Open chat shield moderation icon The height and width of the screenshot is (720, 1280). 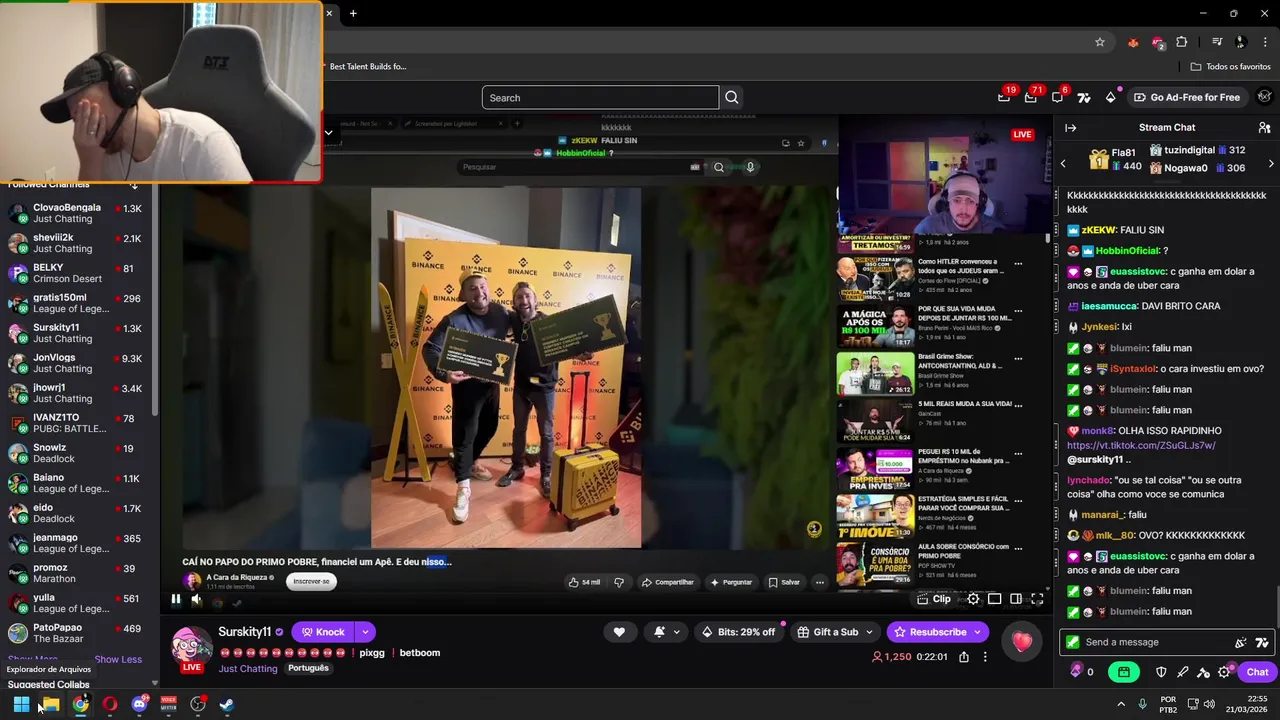(x=1161, y=672)
